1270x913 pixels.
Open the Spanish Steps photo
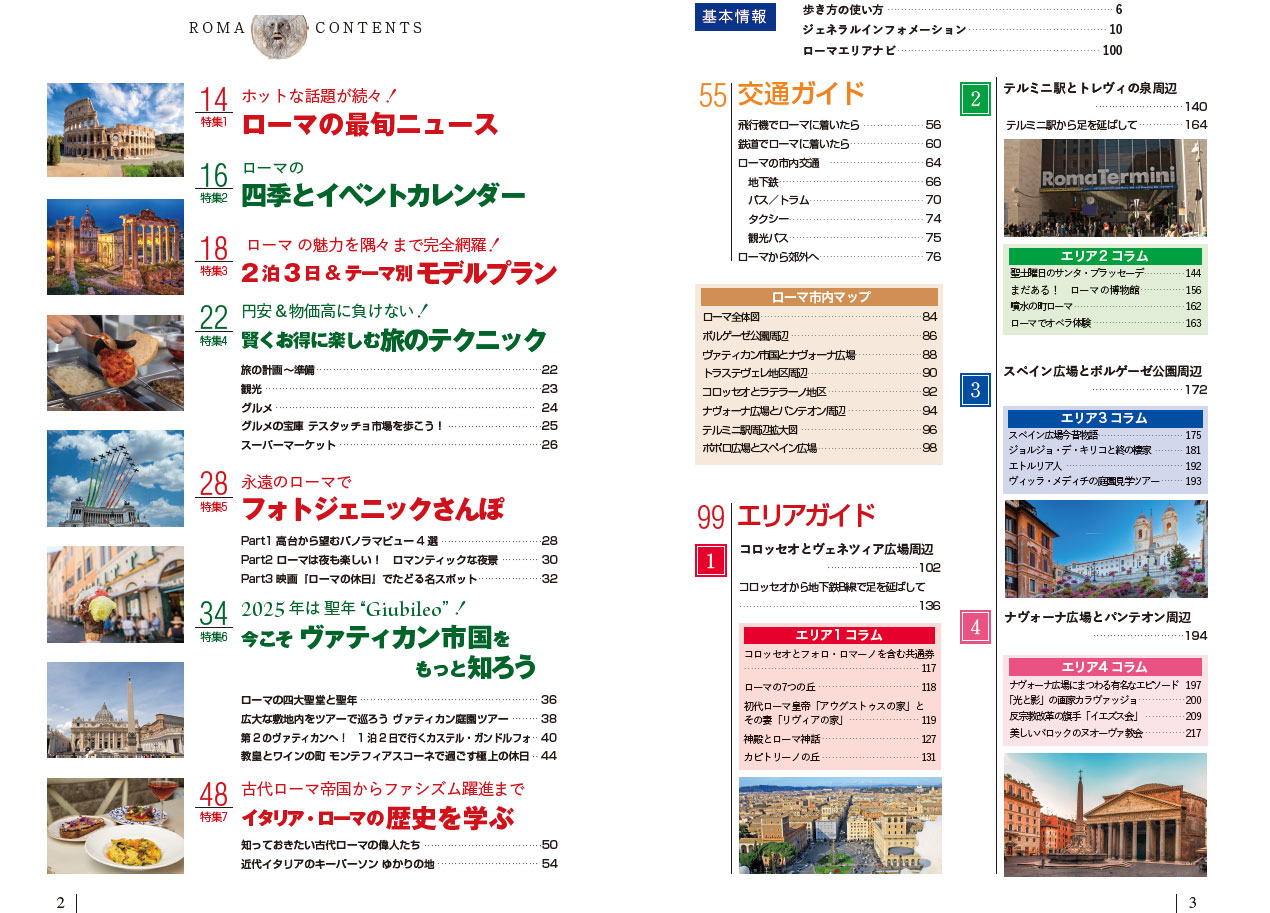(x=1105, y=549)
